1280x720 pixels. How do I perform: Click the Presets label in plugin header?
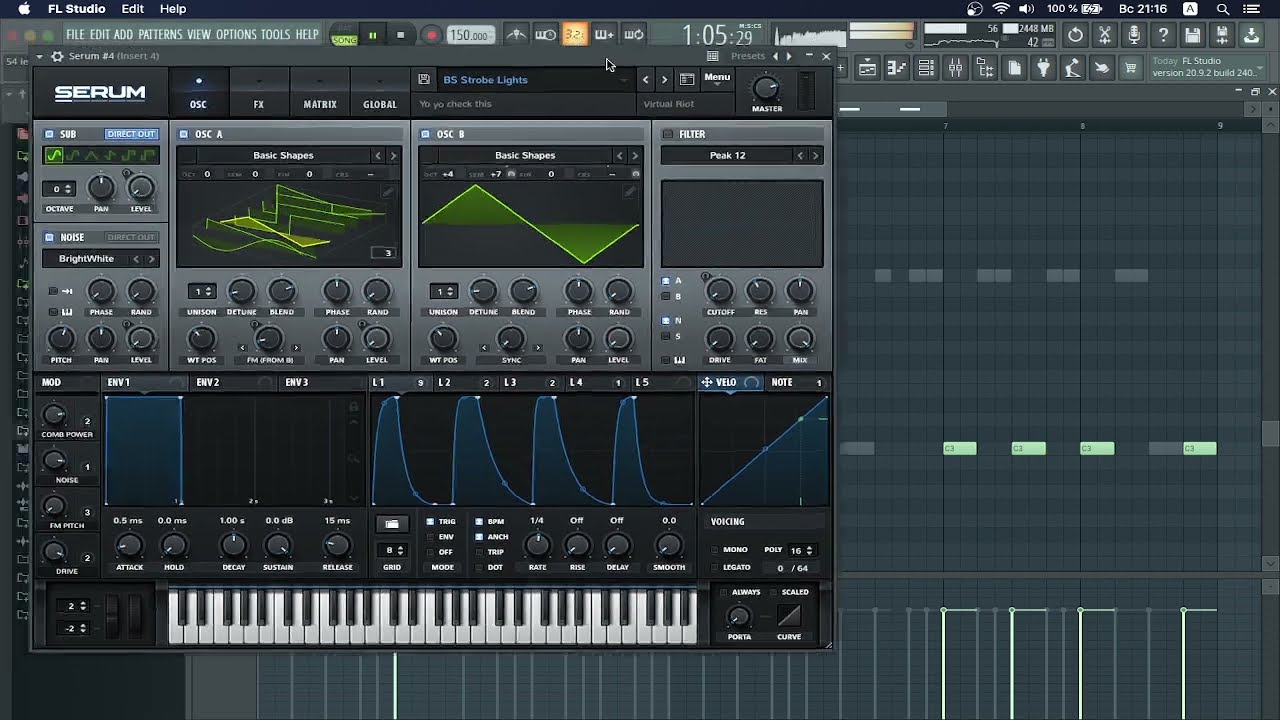point(747,56)
